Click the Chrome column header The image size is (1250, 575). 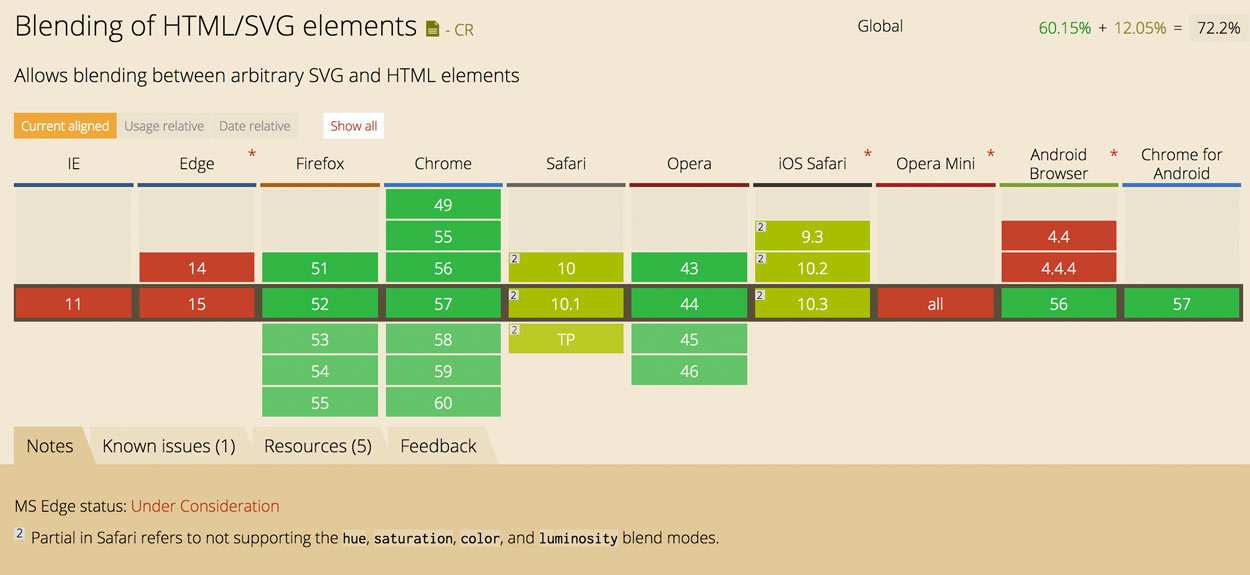pos(443,164)
